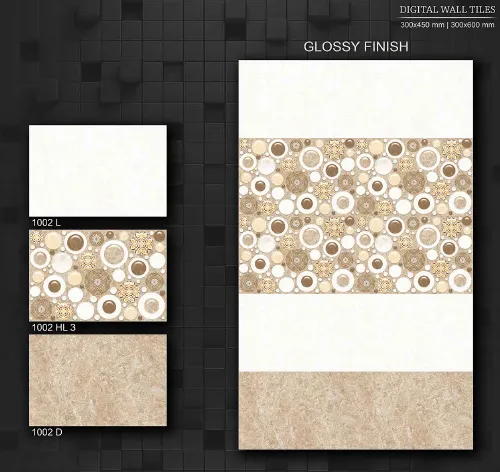Click the '300x450 mm' size text
Viewport: 500px width, 472px height.
click(422, 25)
